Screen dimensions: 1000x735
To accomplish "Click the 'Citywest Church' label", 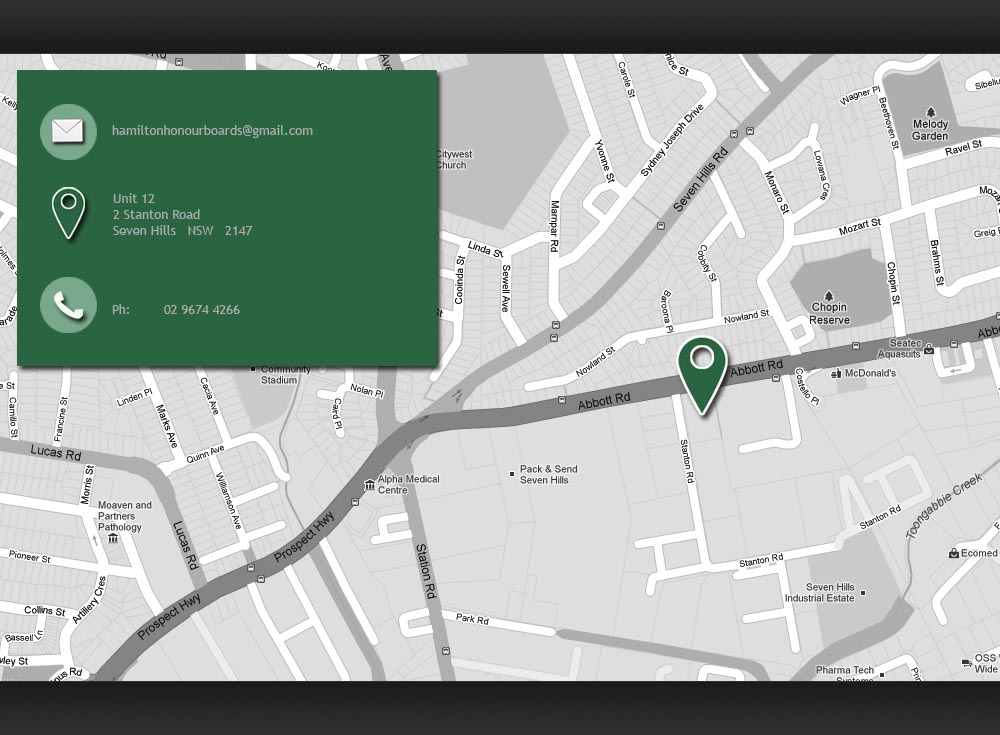I will 454,160.
